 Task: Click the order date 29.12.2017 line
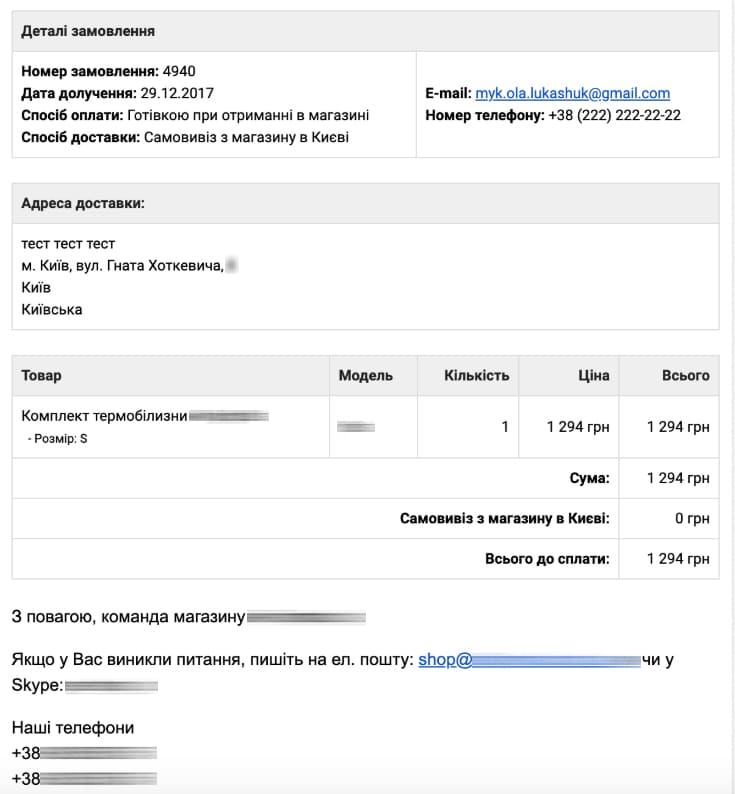pyautogui.click(x=117, y=93)
